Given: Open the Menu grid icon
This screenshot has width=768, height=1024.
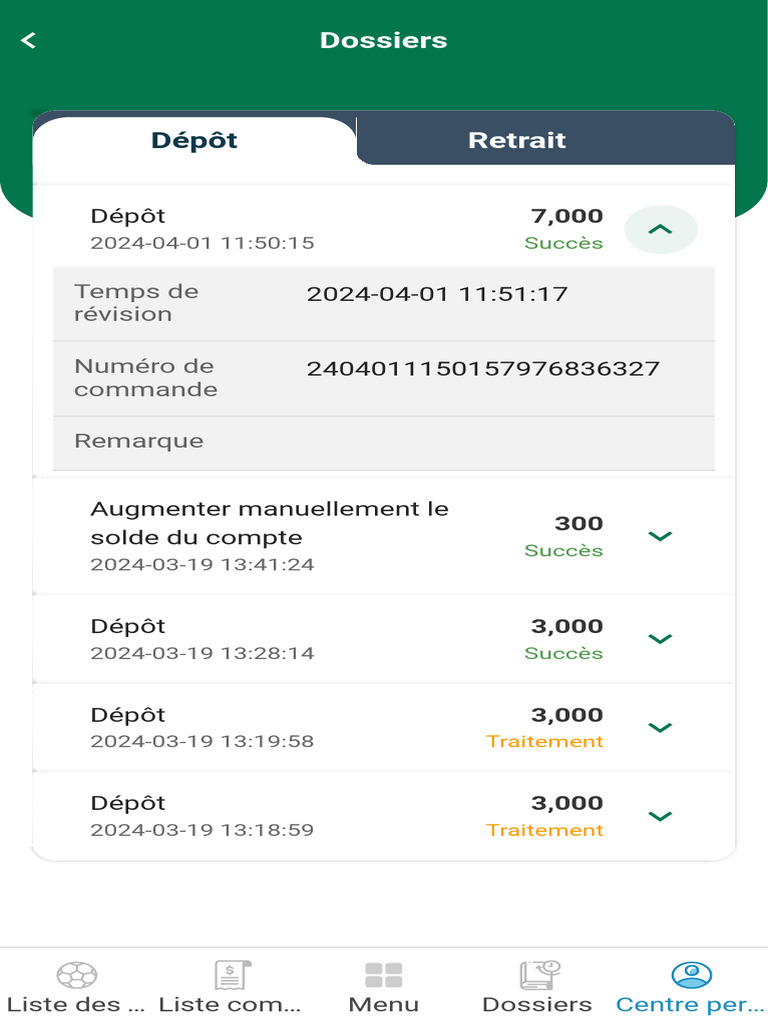Looking at the screenshot, I should coord(383,974).
